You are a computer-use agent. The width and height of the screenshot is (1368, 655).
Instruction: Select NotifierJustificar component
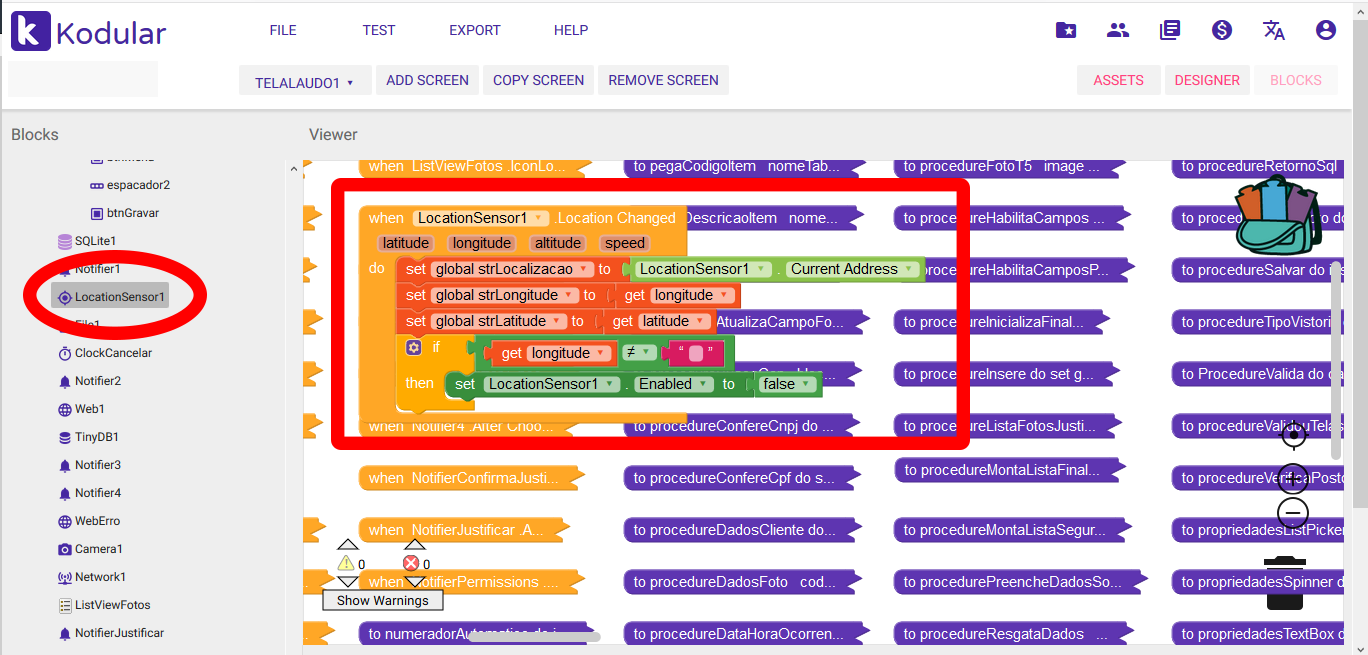(x=111, y=633)
